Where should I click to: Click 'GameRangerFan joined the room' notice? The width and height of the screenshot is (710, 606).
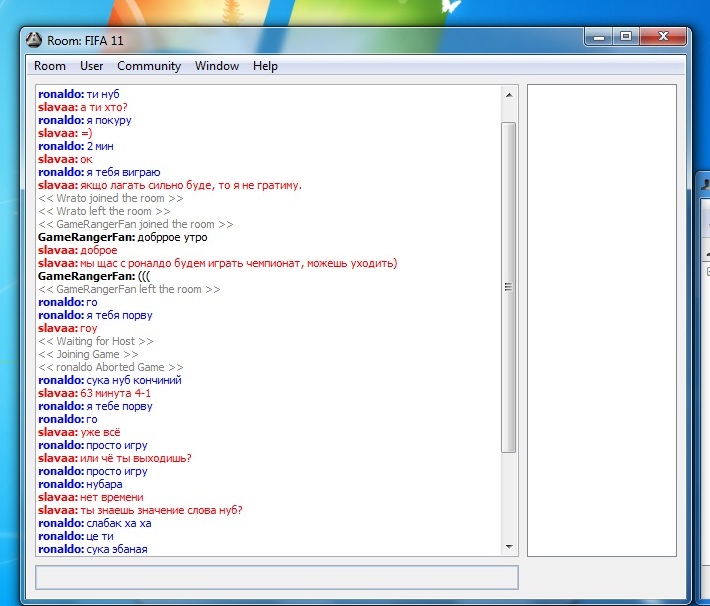(136, 224)
